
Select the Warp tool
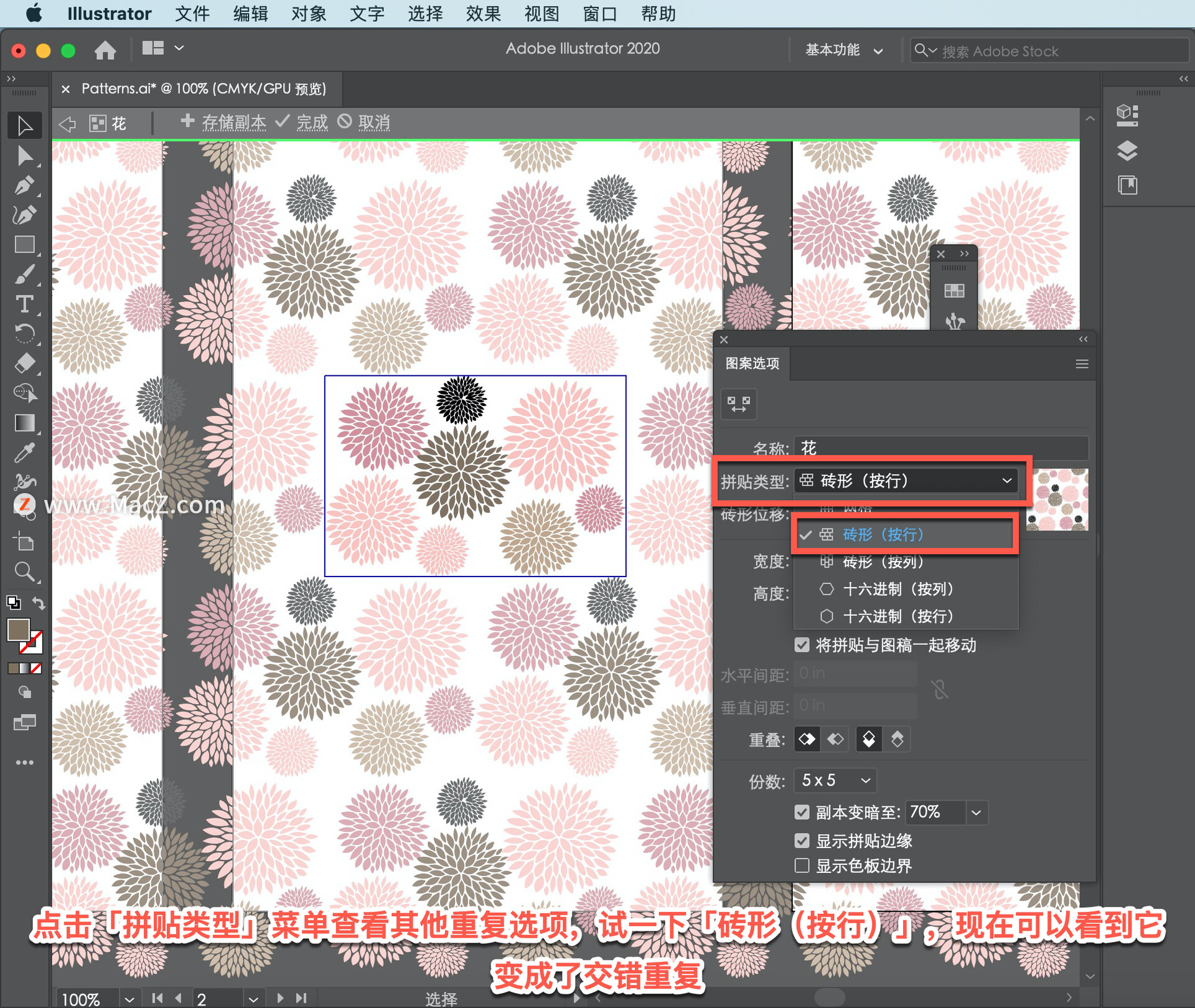click(24, 482)
